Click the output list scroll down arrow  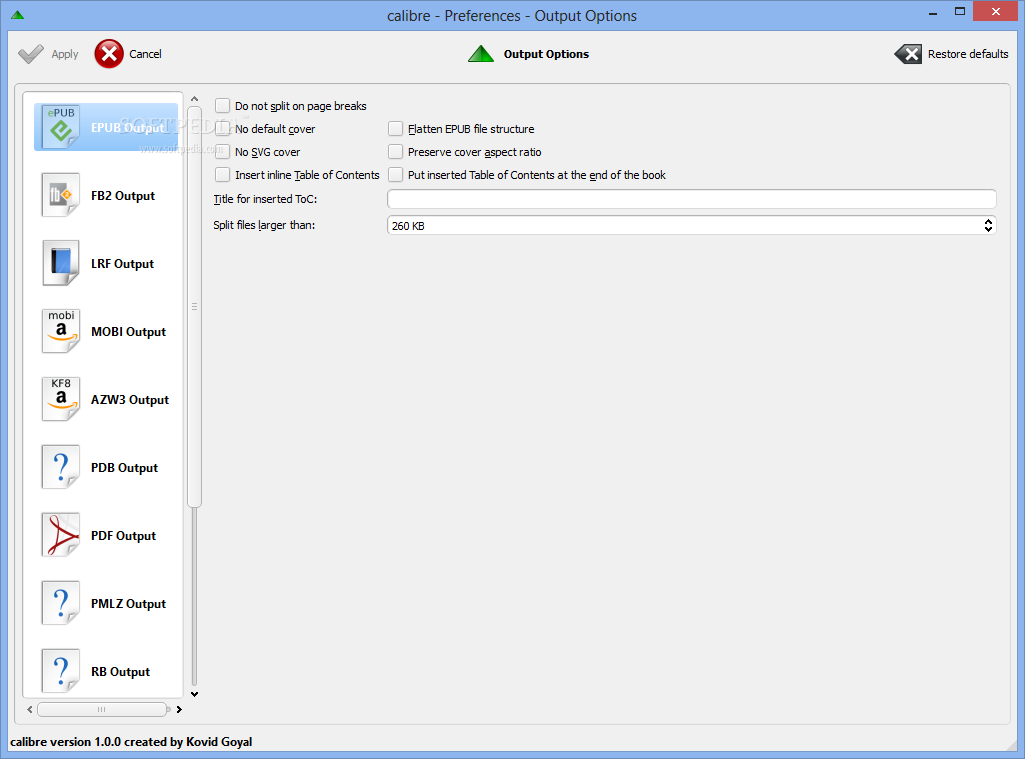(x=194, y=694)
